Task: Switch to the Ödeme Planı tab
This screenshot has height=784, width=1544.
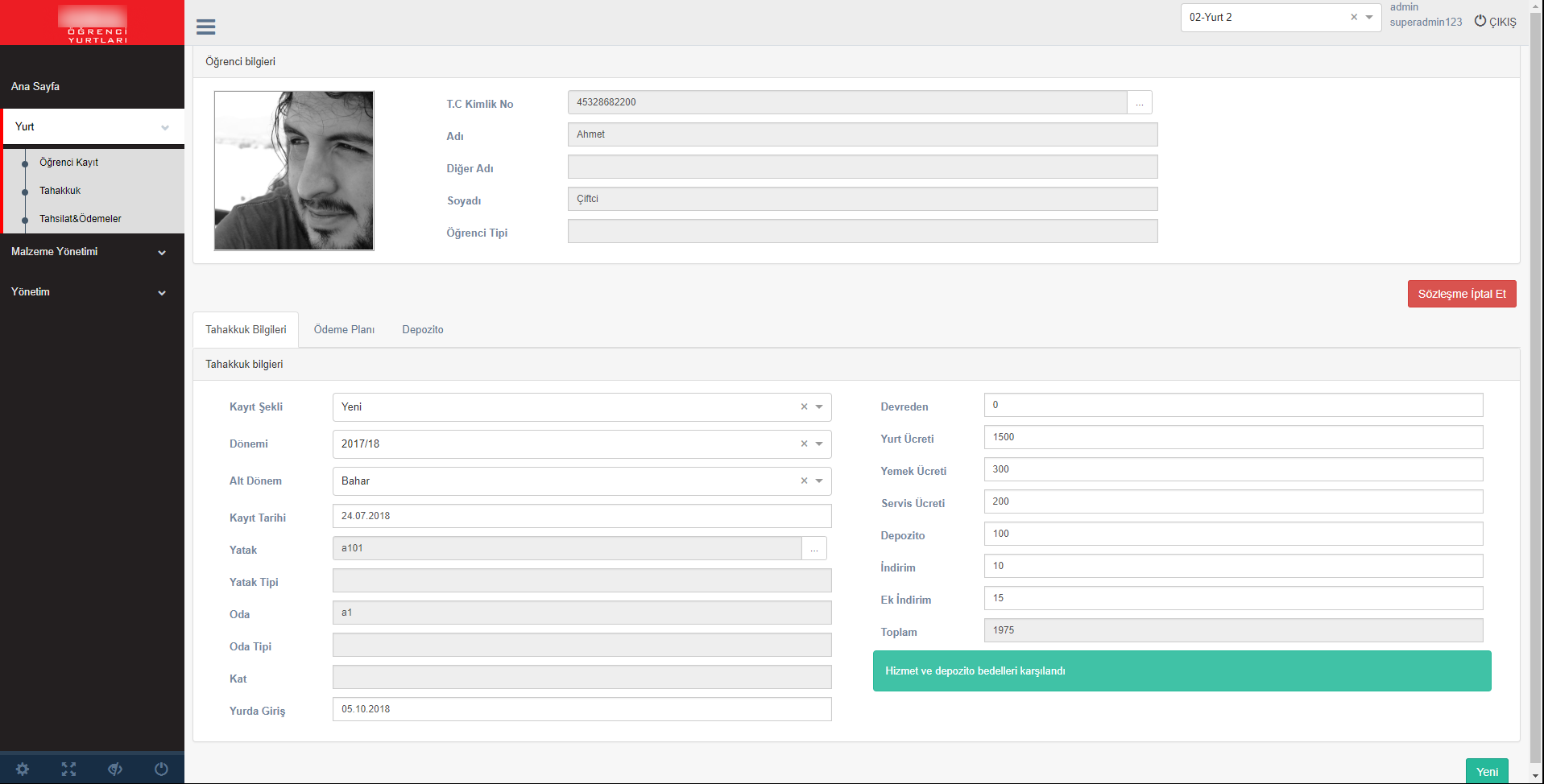Action: click(344, 329)
